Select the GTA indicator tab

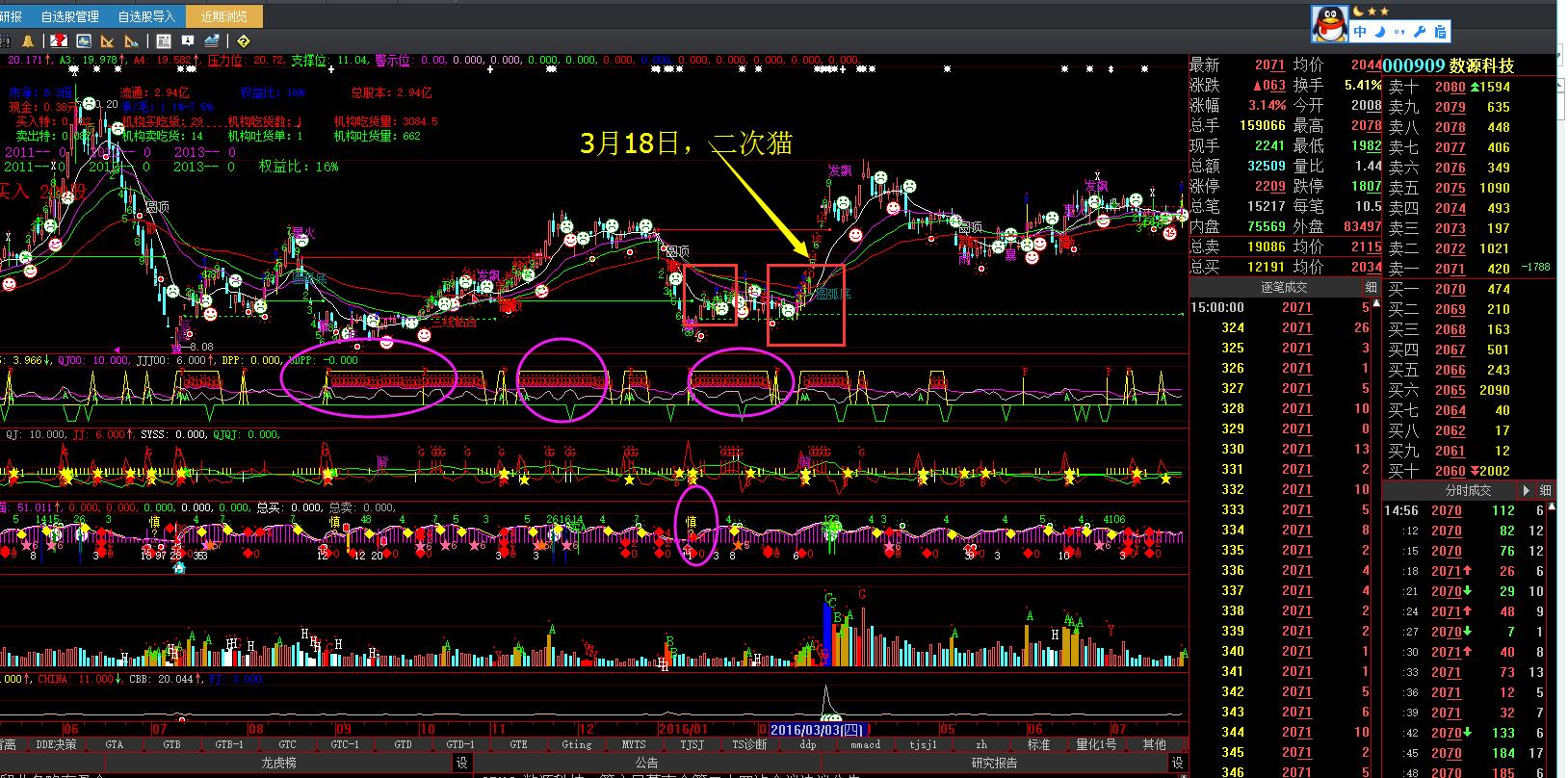tap(114, 744)
